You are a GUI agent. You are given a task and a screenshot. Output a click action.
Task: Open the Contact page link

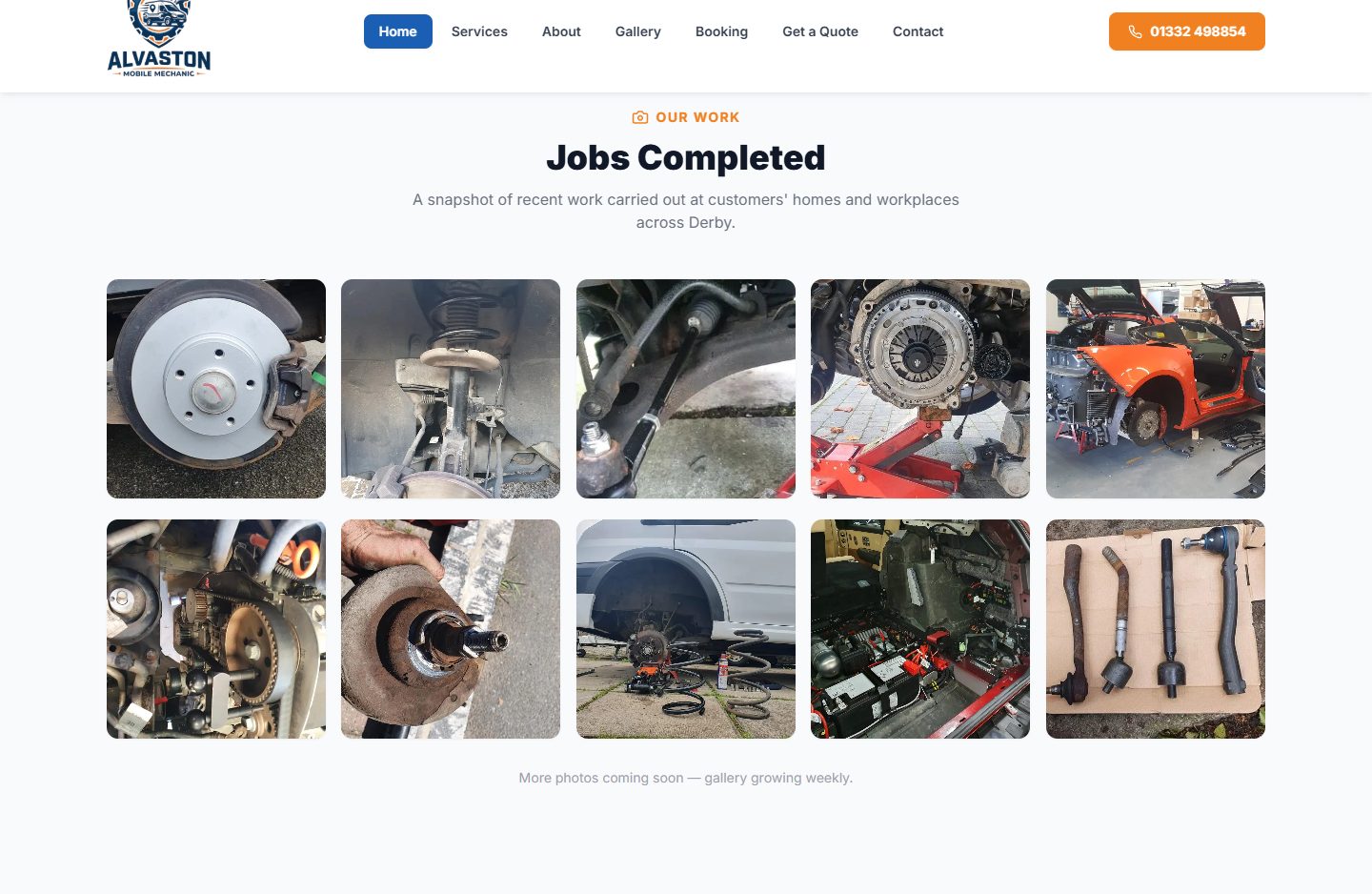pyautogui.click(x=918, y=31)
